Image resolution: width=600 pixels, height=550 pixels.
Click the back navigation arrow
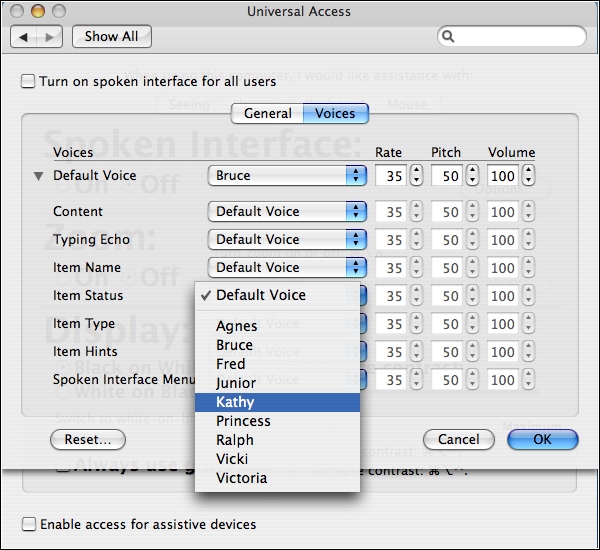click(x=23, y=37)
